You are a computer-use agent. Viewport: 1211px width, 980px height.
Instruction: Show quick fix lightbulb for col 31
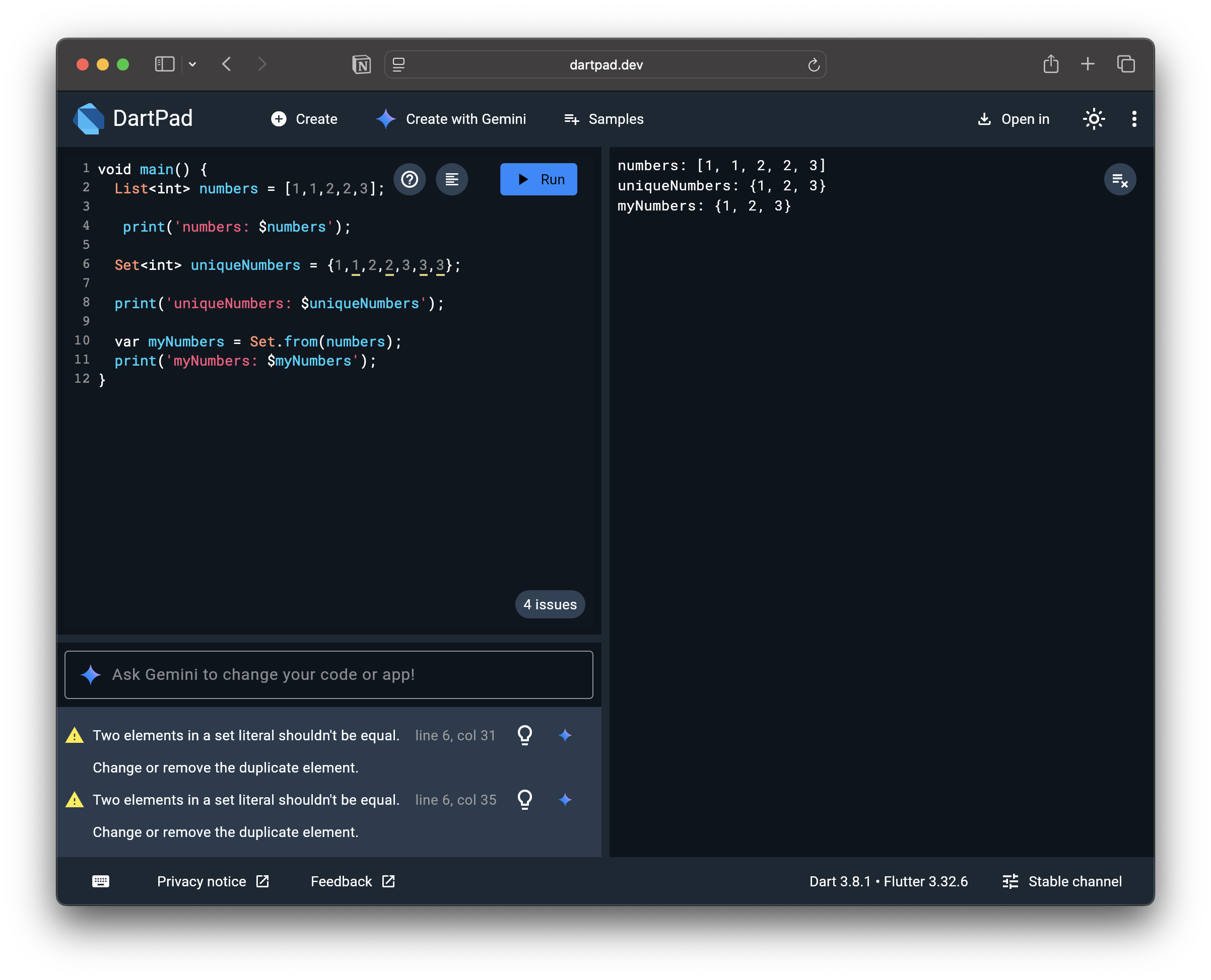pos(524,735)
